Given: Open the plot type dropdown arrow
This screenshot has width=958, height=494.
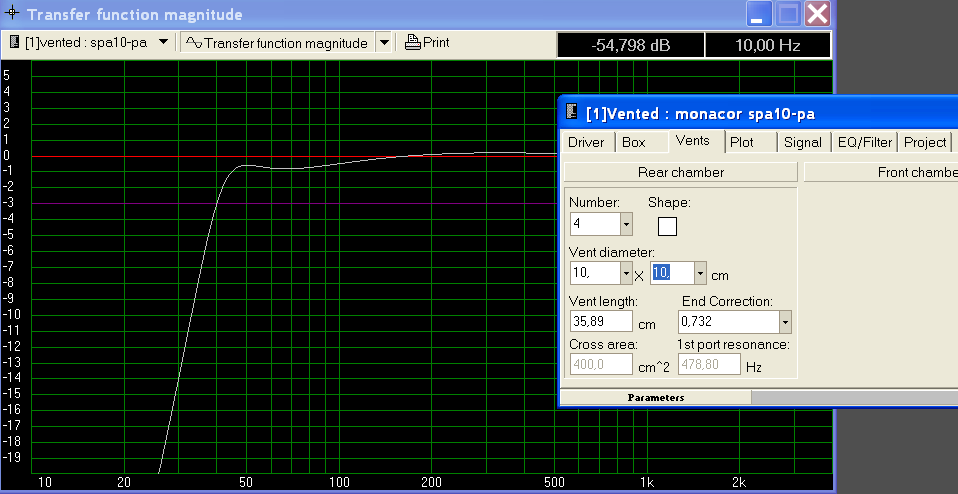Looking at the screenshot, I should (384, 43).
